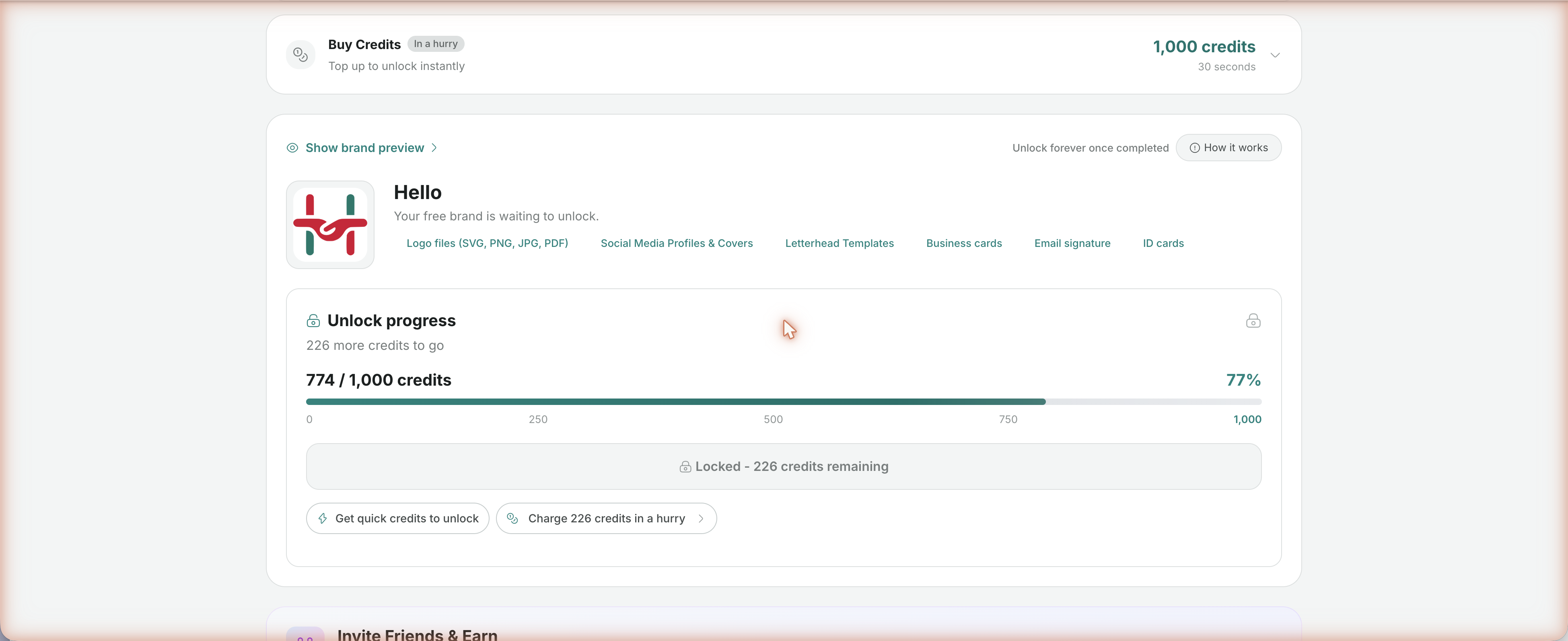Click the Hello brand logo thumbnail
The image size is (1568, 641).
330,225
